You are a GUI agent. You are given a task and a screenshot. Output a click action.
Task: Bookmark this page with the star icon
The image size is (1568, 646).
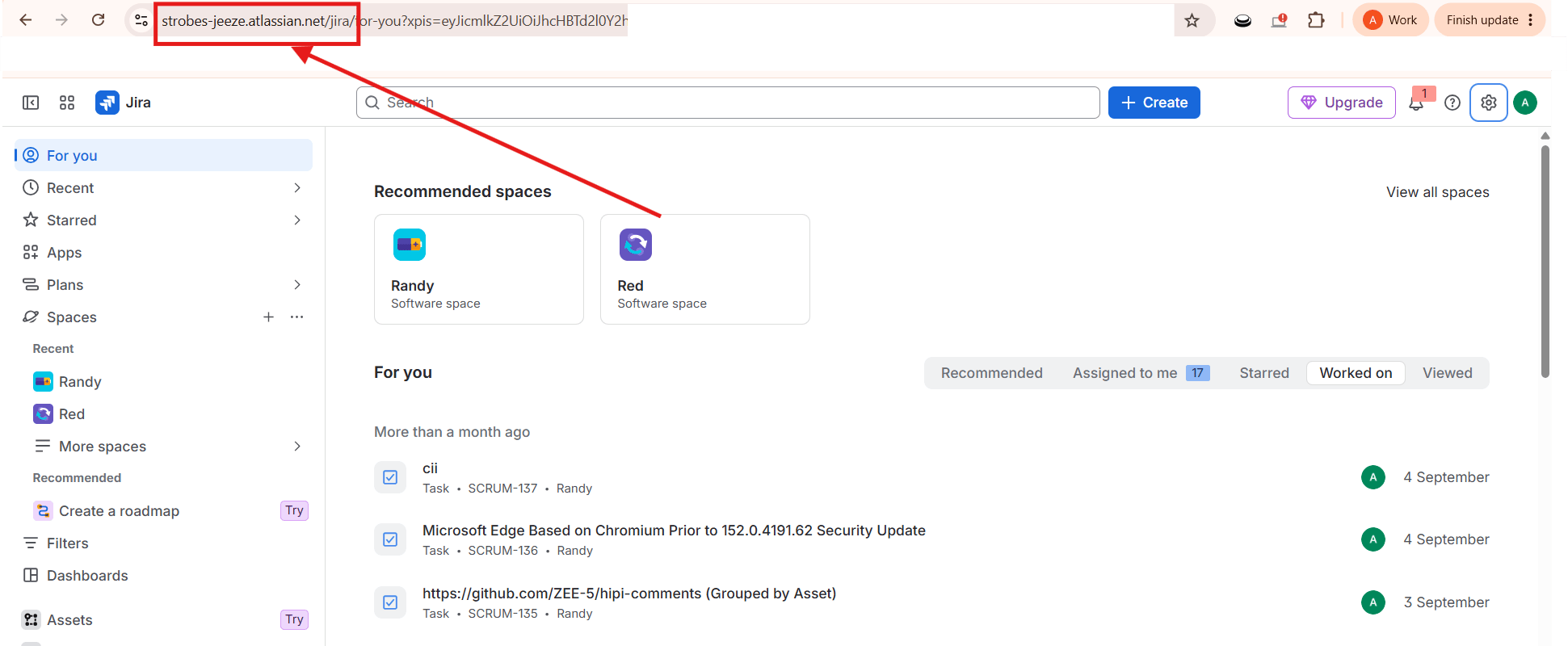[1192, 20]
